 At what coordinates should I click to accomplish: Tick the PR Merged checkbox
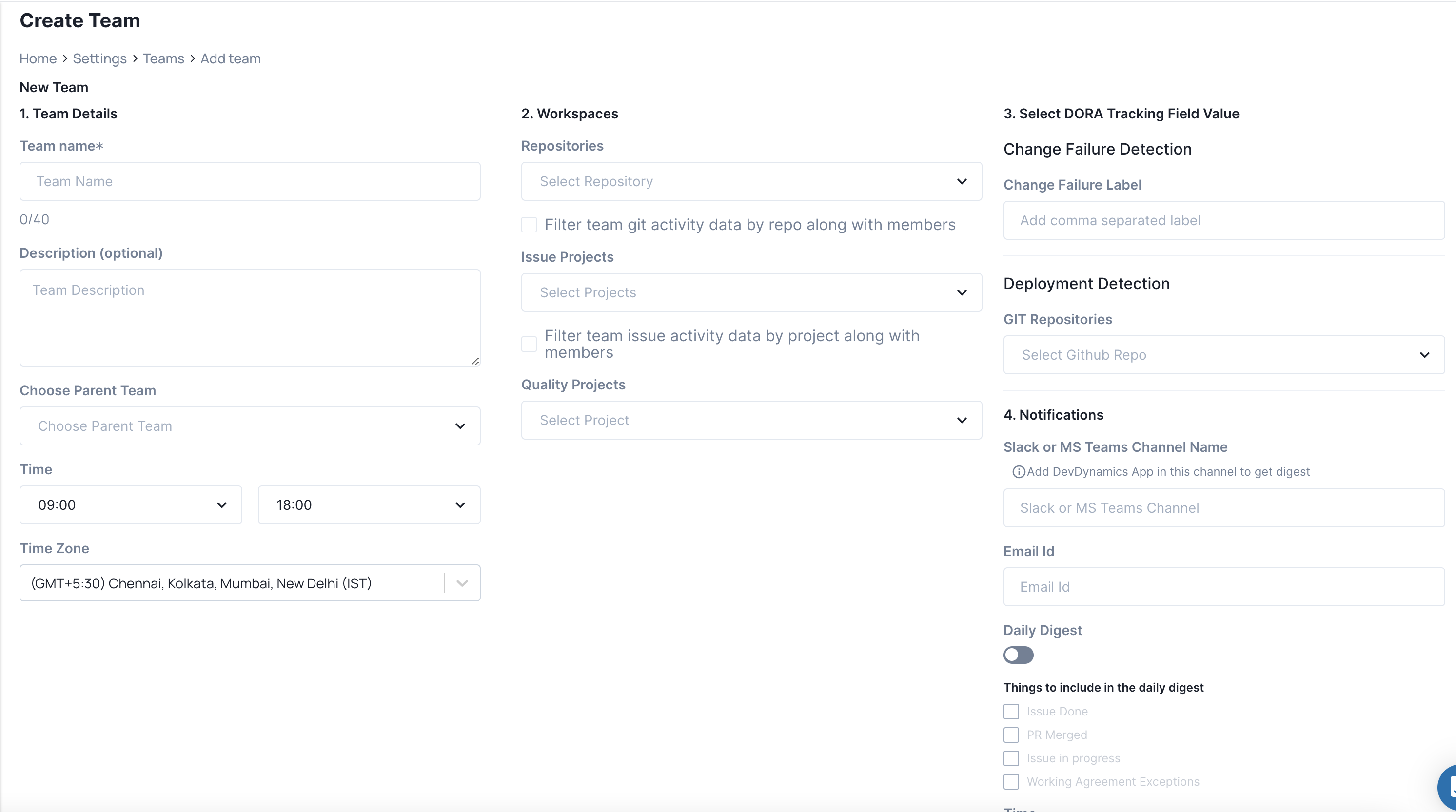pos(1011,735)
